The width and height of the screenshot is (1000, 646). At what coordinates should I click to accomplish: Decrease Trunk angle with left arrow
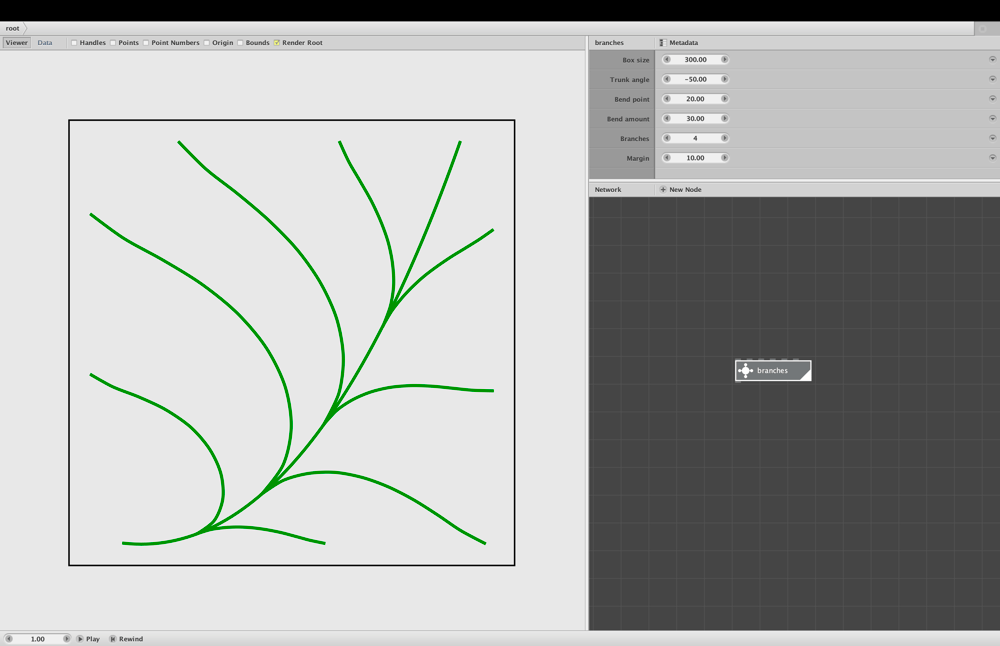tap(667, 79)
